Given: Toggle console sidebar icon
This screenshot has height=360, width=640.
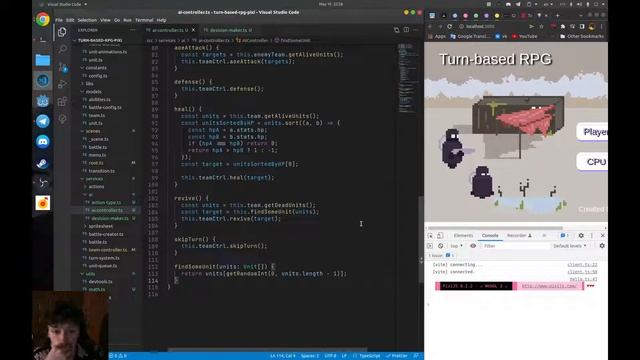Looking at the screenshot, I should [x=430, y=246].
